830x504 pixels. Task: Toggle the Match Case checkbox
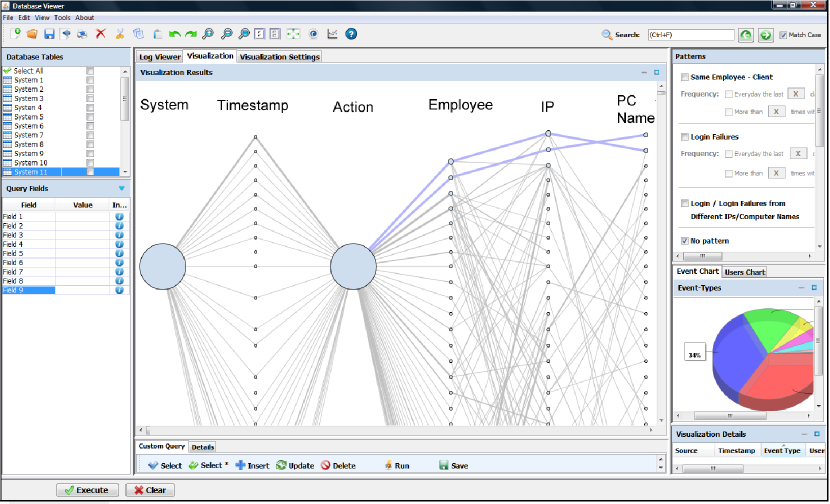click(x=784, y=35)
